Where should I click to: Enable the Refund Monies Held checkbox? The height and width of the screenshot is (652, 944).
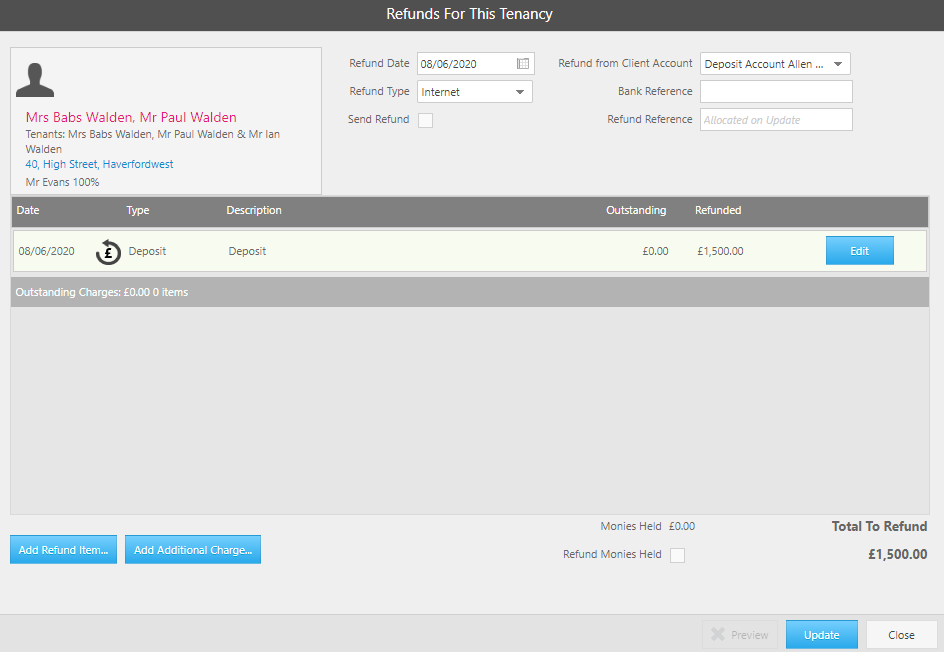(x=677, y=555)
